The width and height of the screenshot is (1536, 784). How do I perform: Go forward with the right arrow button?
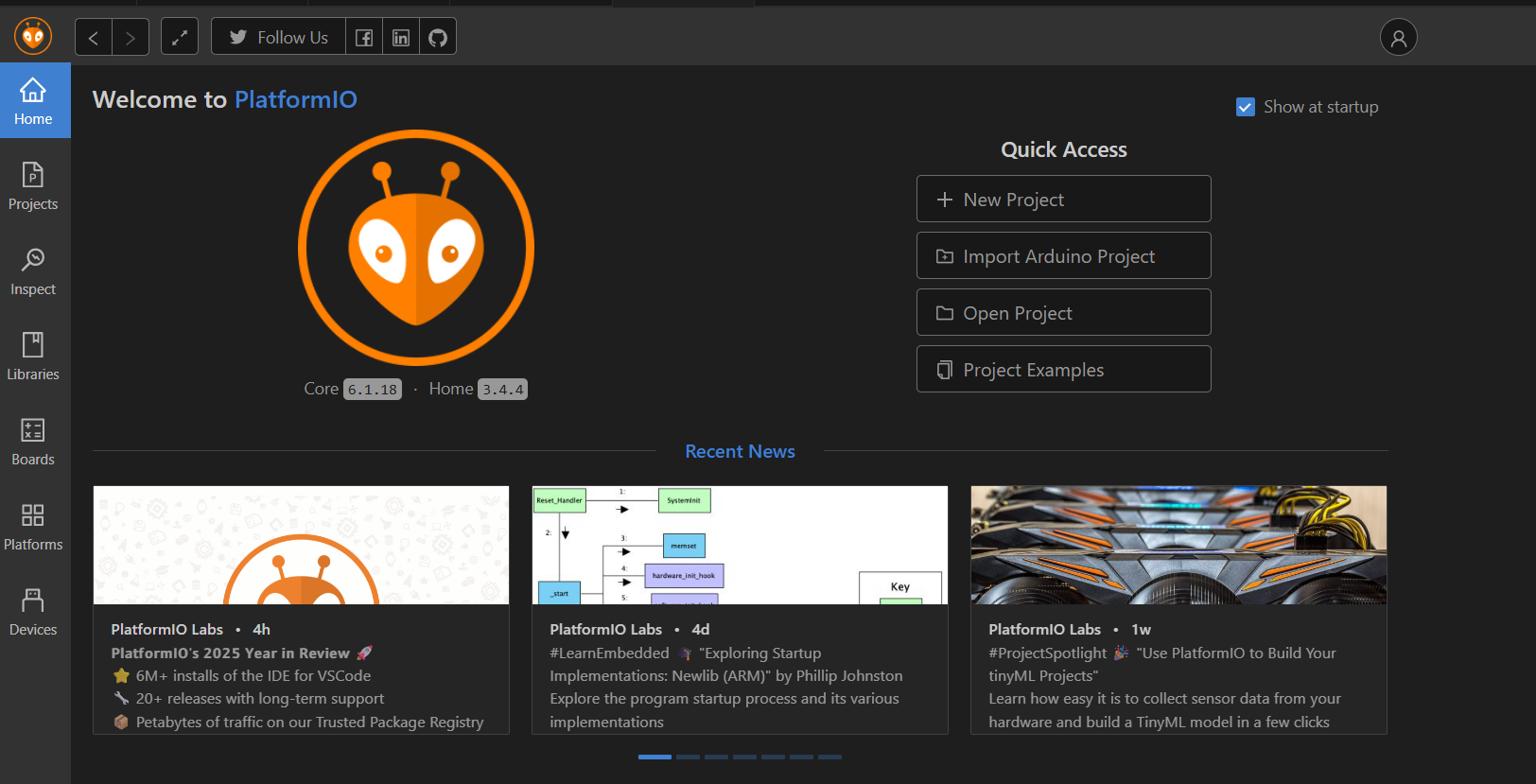click(x=131, y=37)
